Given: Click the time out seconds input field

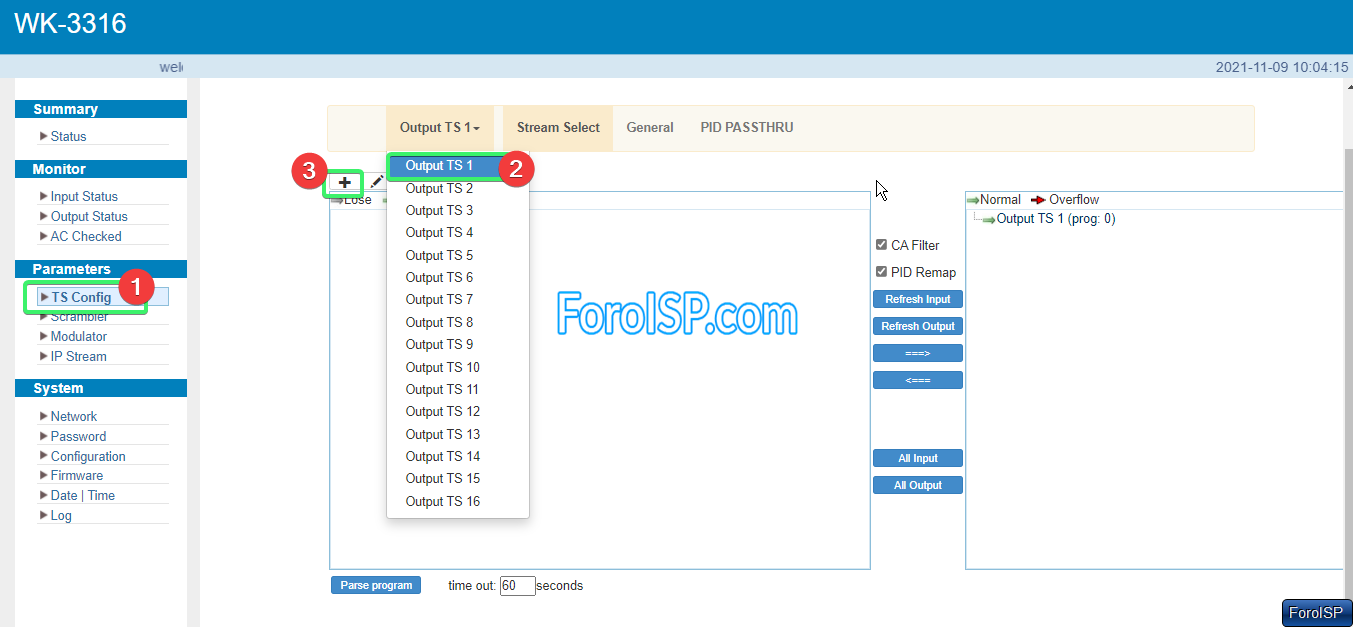Looking at the screenshot, I should coord(517,586).
